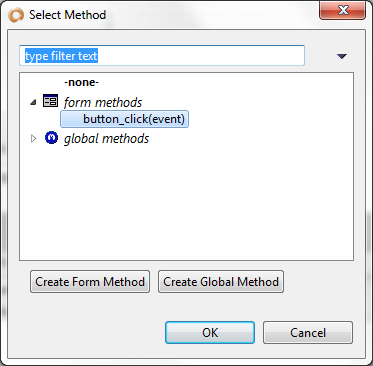Click the Servoy logo in title bar
373x366 pixels.
click(x=16, y=15)
